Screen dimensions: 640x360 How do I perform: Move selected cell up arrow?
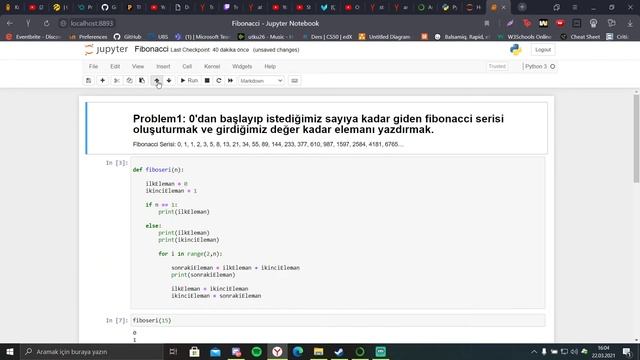point(156,81)
